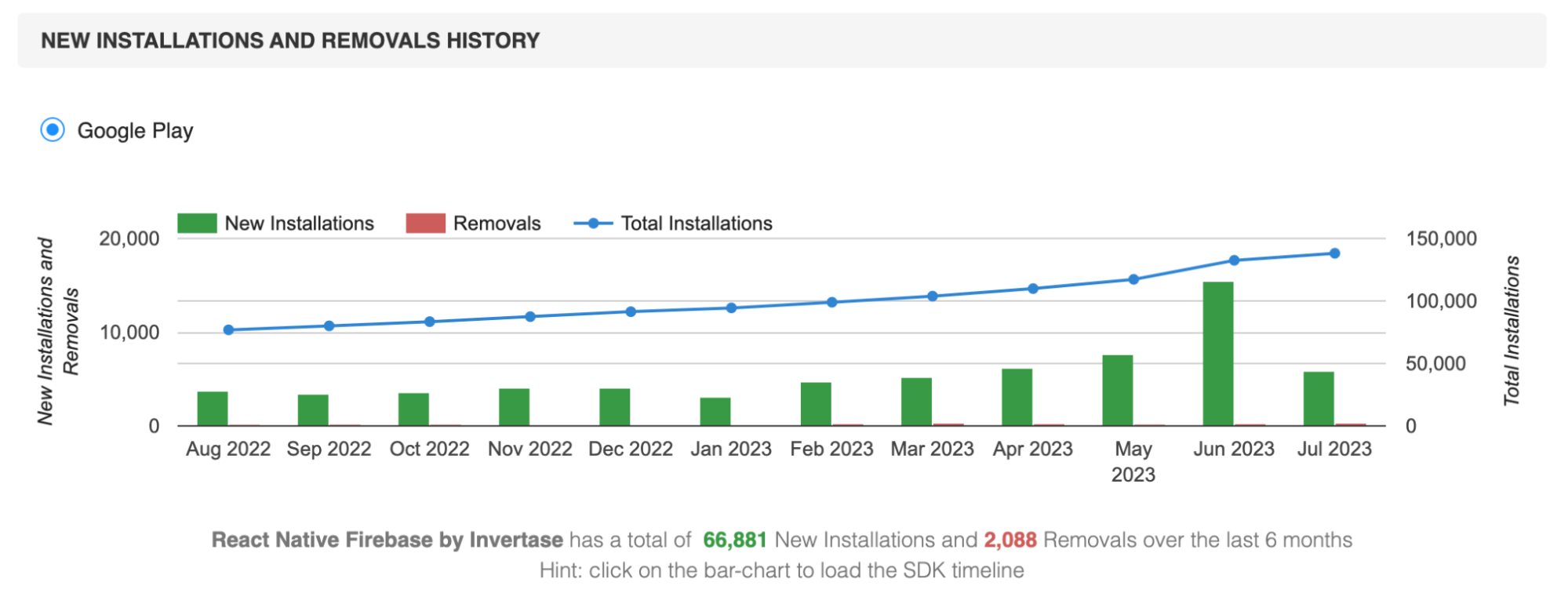This screenshot has width=1568, height=604.
Task: Click the hint about loading SDK timeline
Action: pos(781,570)
